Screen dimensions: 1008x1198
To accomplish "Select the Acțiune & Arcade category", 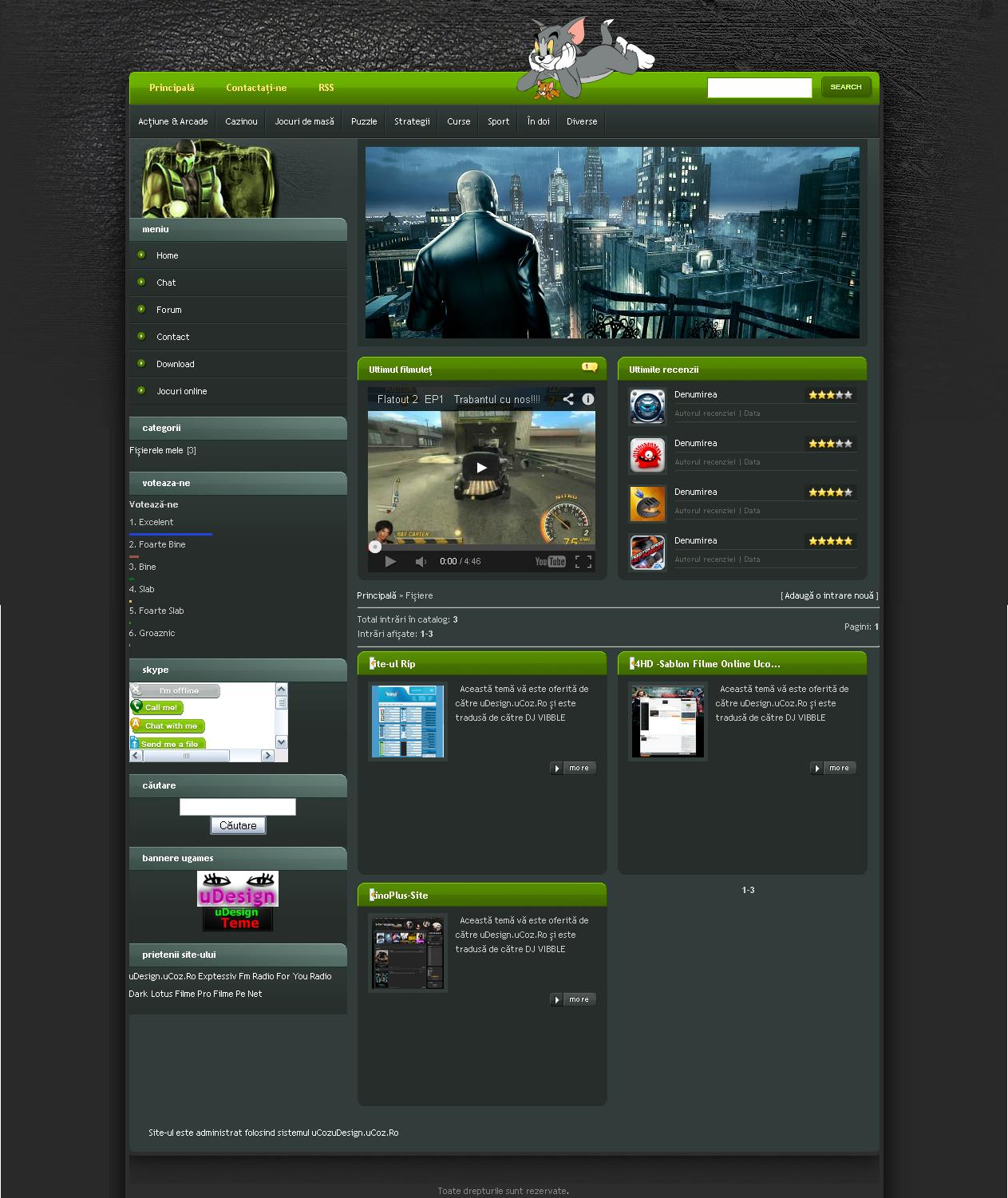I will [x=173, y=121].
